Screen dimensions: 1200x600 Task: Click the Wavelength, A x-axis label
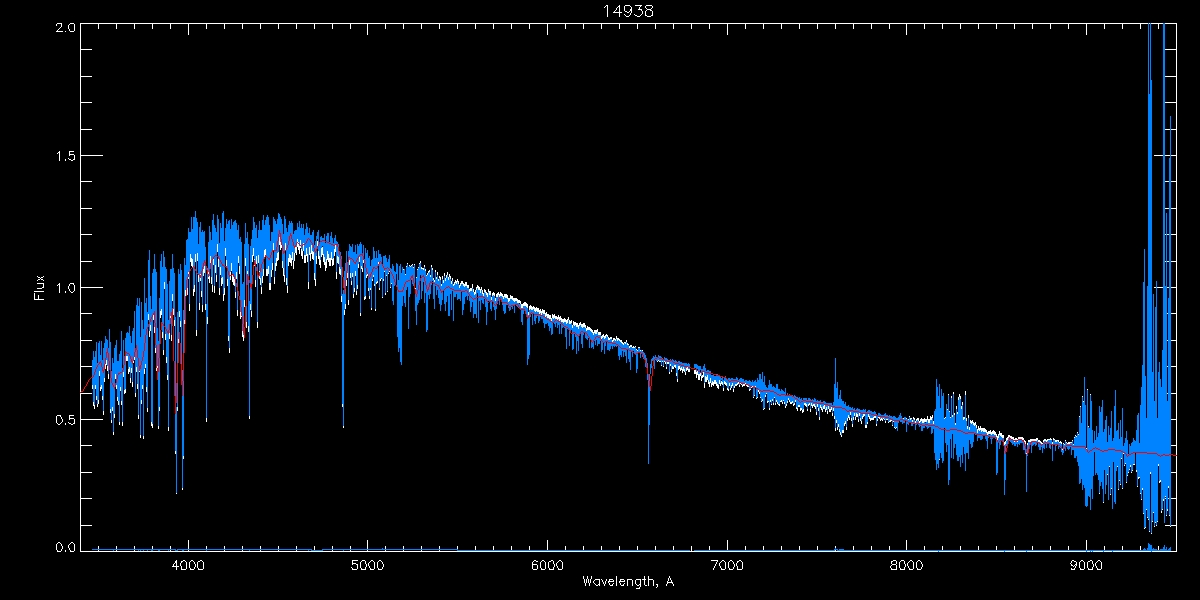(x=628, y=581)
